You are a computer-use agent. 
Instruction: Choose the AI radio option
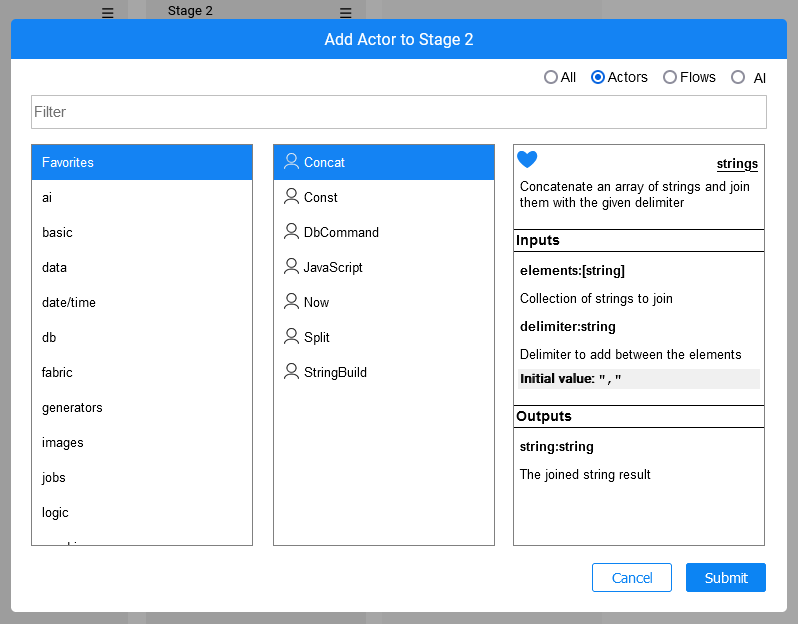click(x=738, y=77)
